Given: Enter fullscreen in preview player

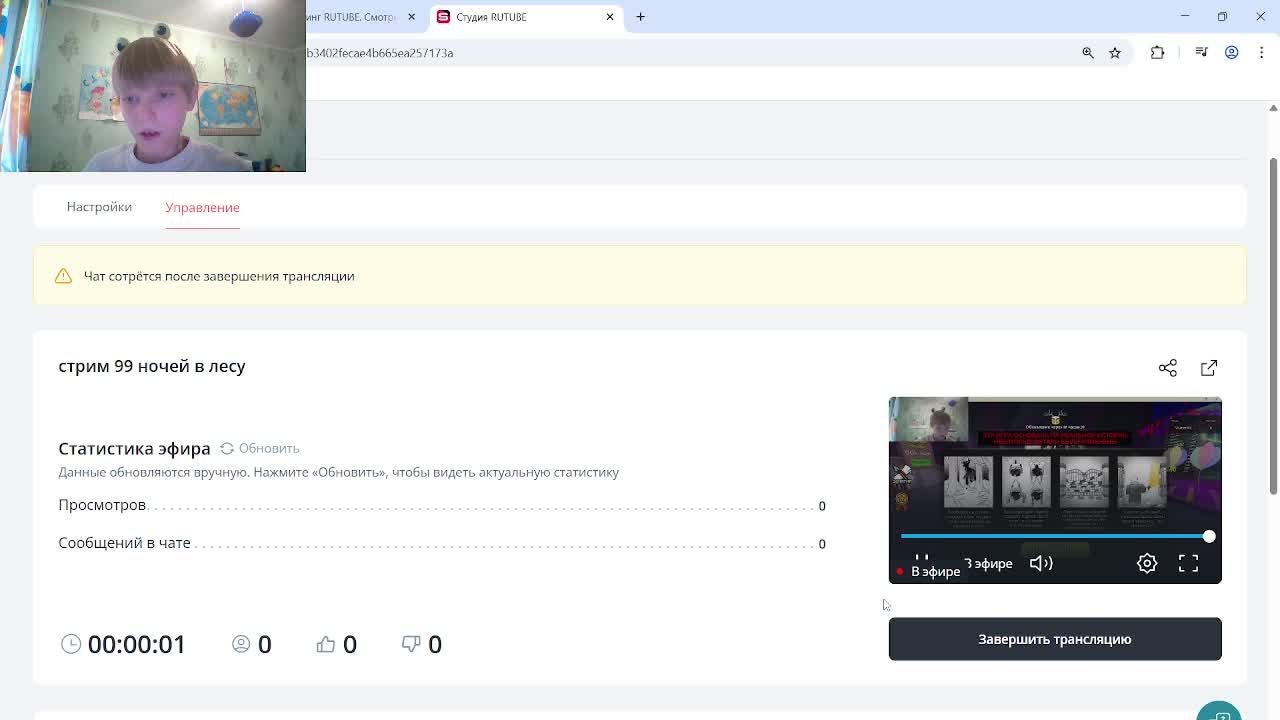Looking at the screenshot, I should (1188, 563).
